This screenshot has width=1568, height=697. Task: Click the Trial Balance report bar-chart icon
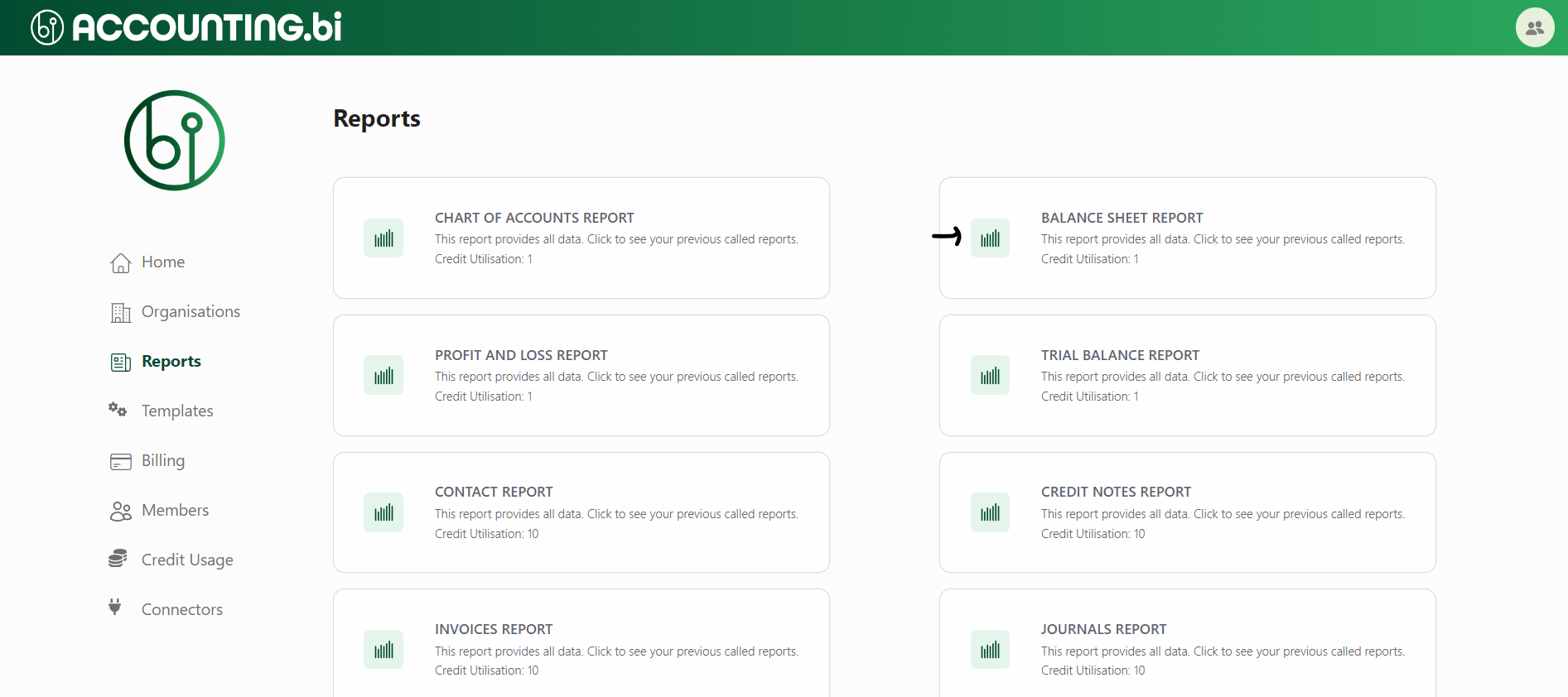990,376
